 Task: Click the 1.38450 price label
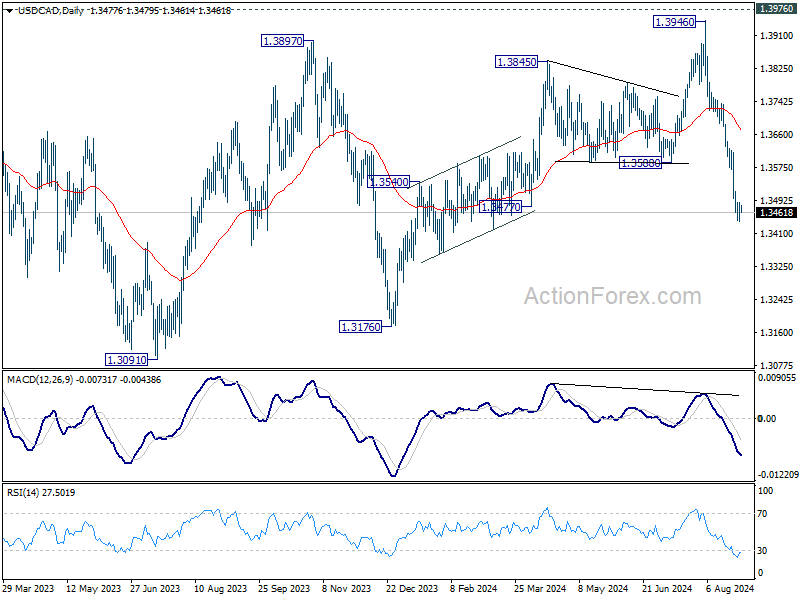tap(516, 62)
